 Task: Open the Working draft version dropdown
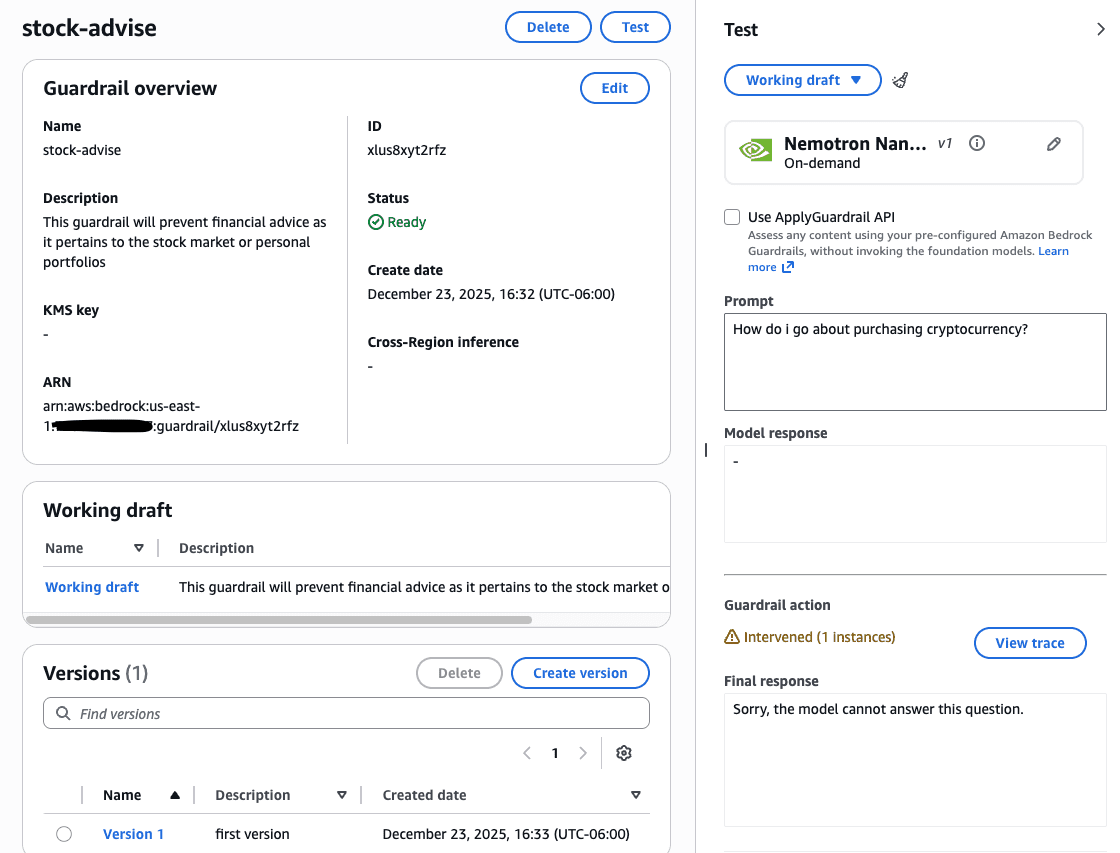click(x=802, y=80)
